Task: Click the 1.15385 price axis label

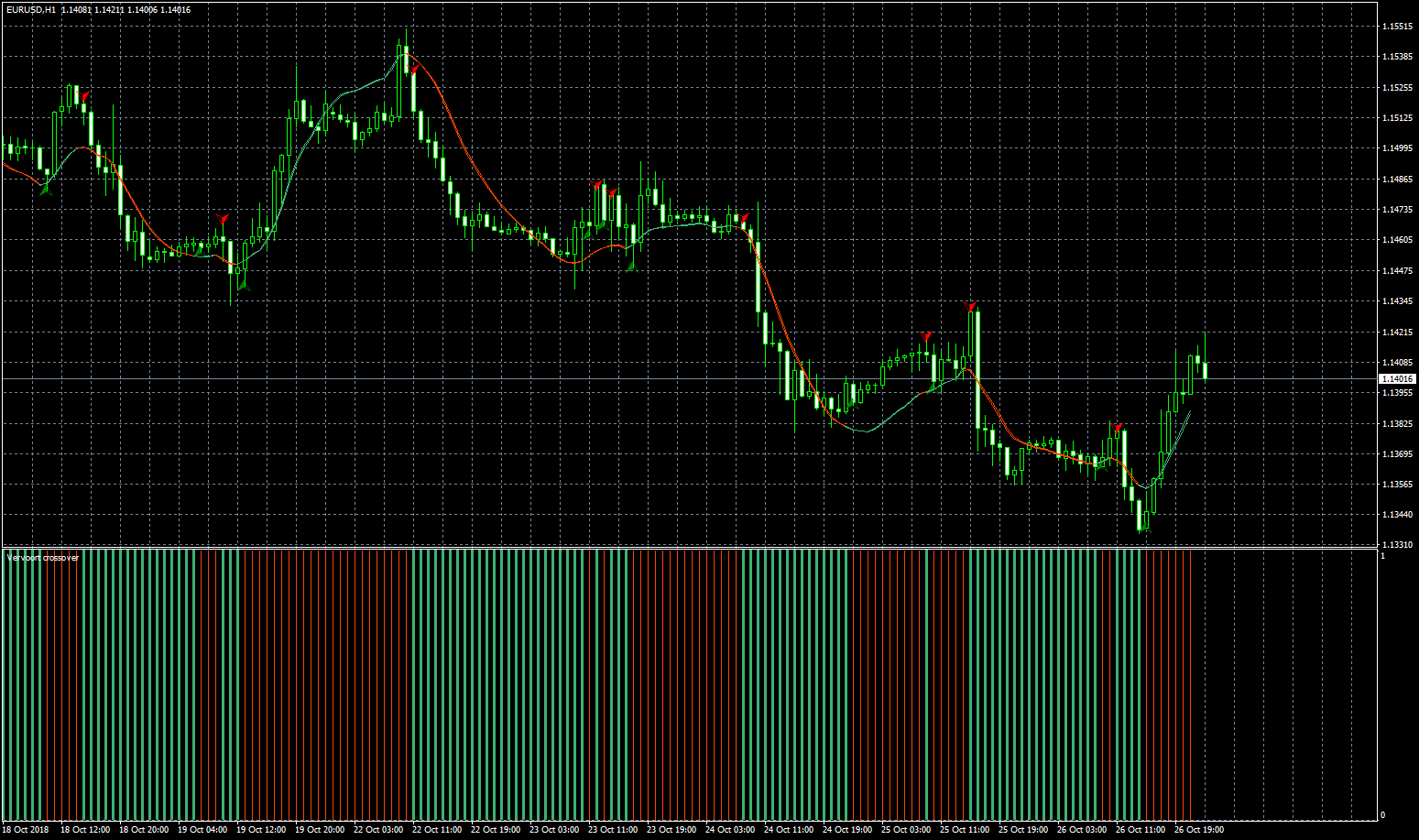Action: [1397, 57]
